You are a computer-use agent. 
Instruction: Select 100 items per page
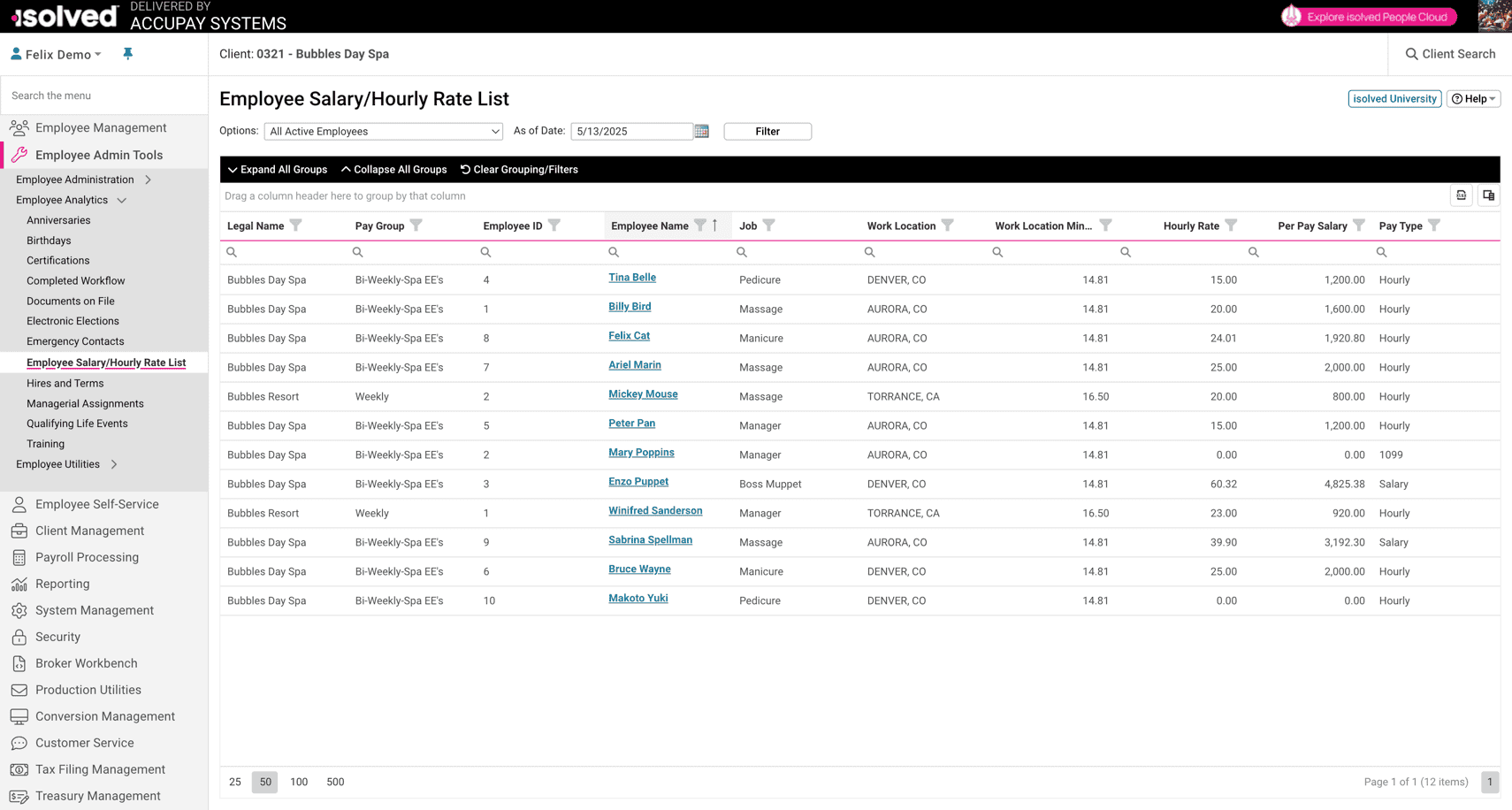pos(299,782)
